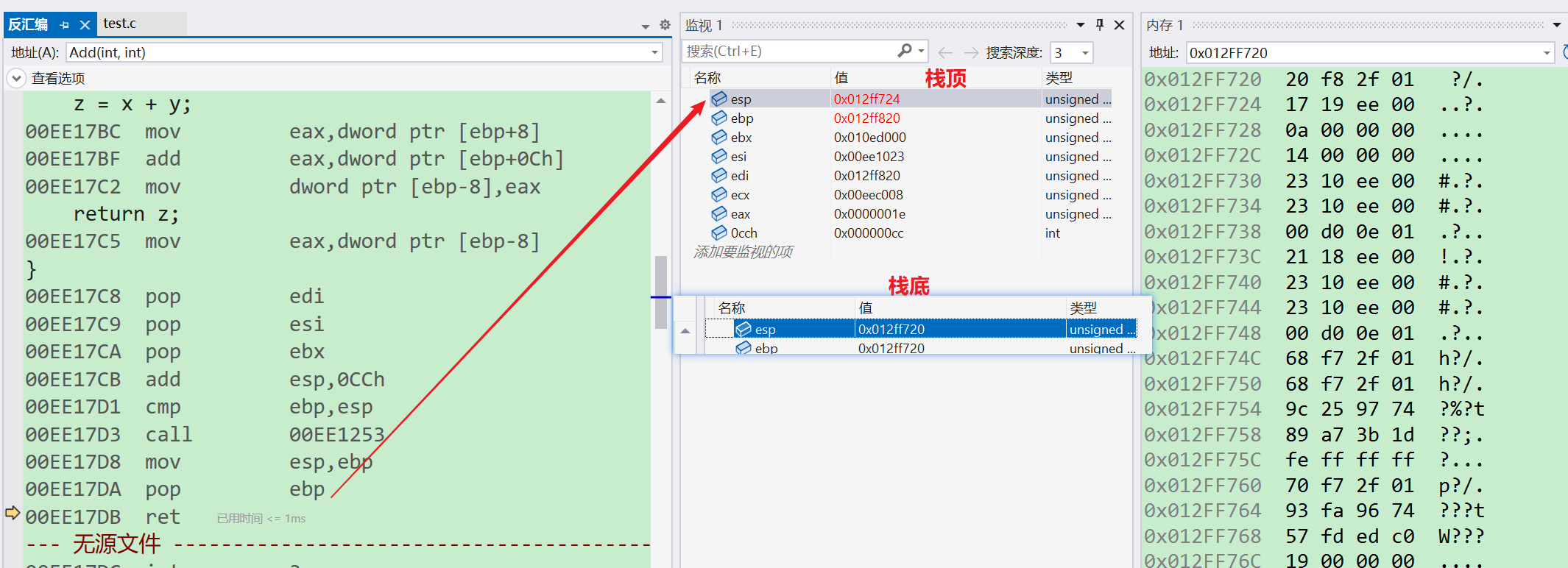Close the 反汇编 disassembly tab
The image size is (1568, 568).
(x=85, y=25)
